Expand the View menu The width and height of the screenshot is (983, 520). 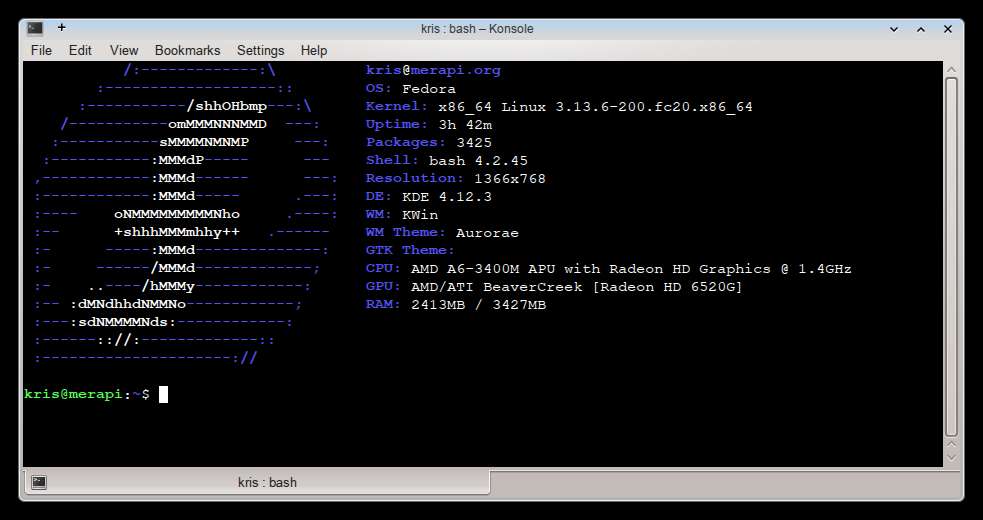(x=124, y=50)
